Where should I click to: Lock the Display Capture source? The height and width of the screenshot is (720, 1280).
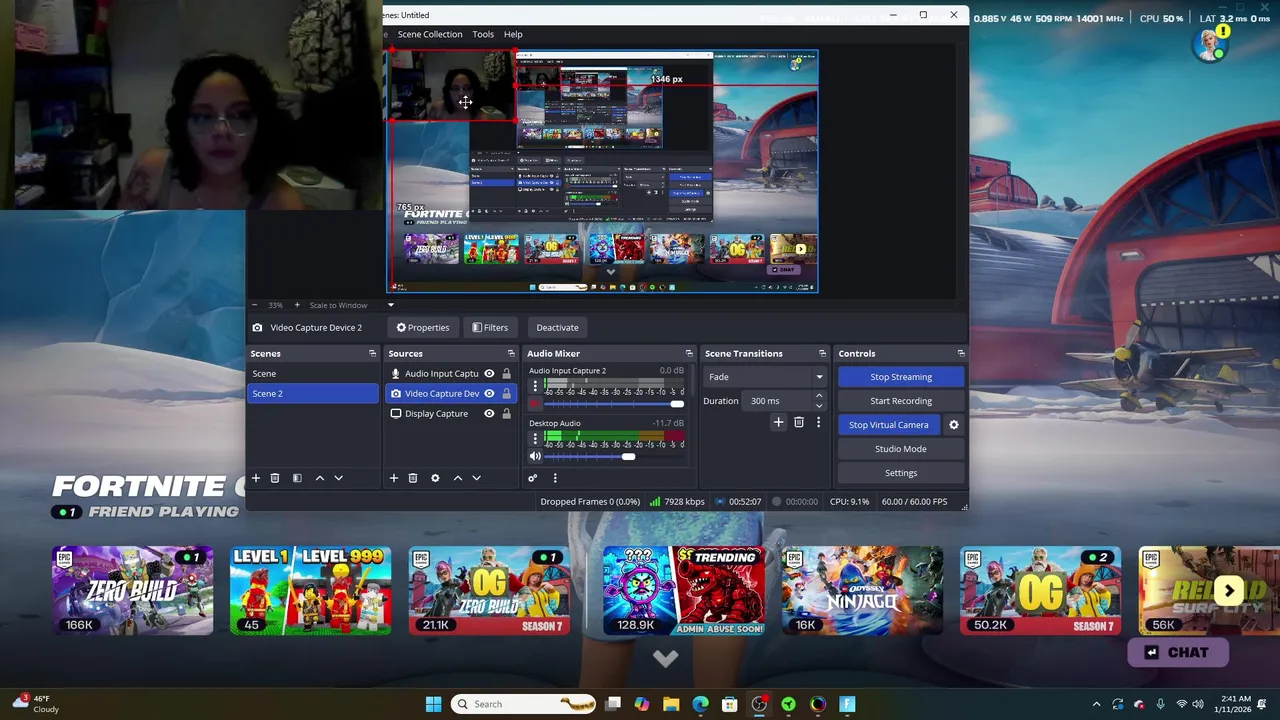pos(506,413)
